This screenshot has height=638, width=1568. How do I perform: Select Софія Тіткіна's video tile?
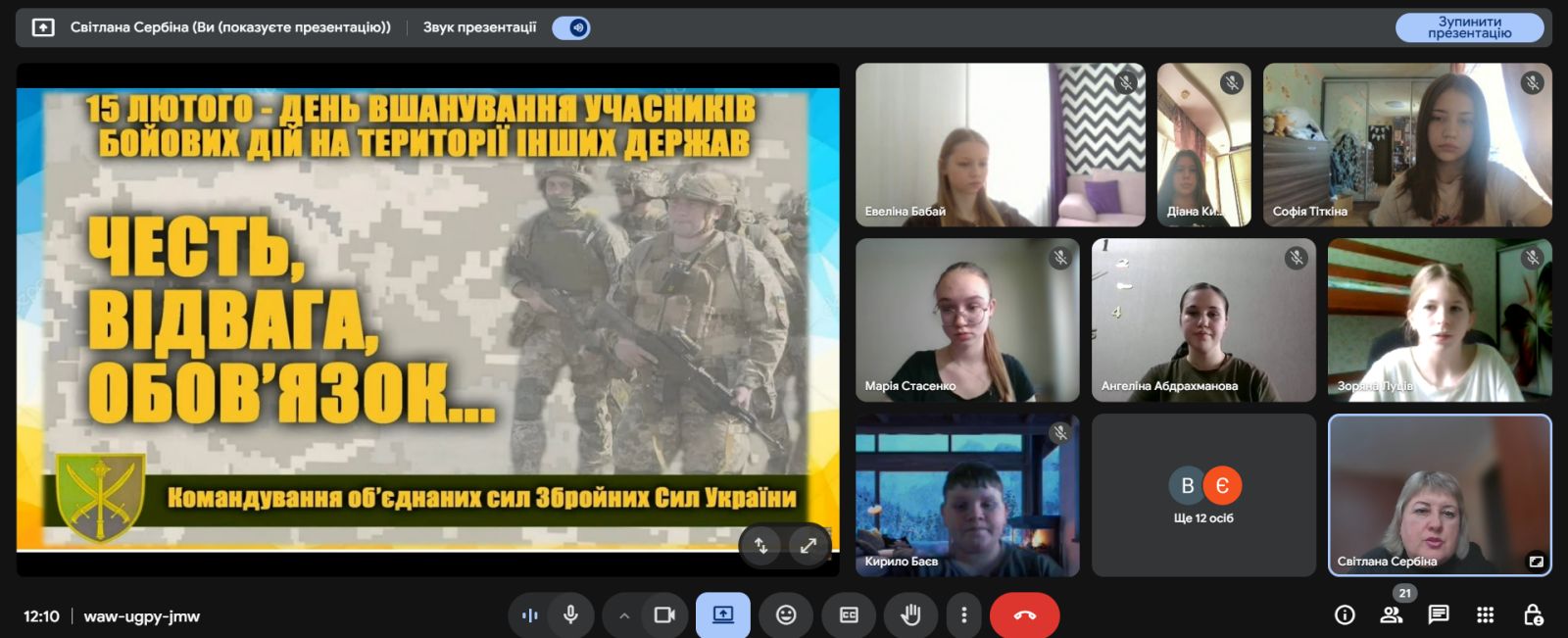1406,145
